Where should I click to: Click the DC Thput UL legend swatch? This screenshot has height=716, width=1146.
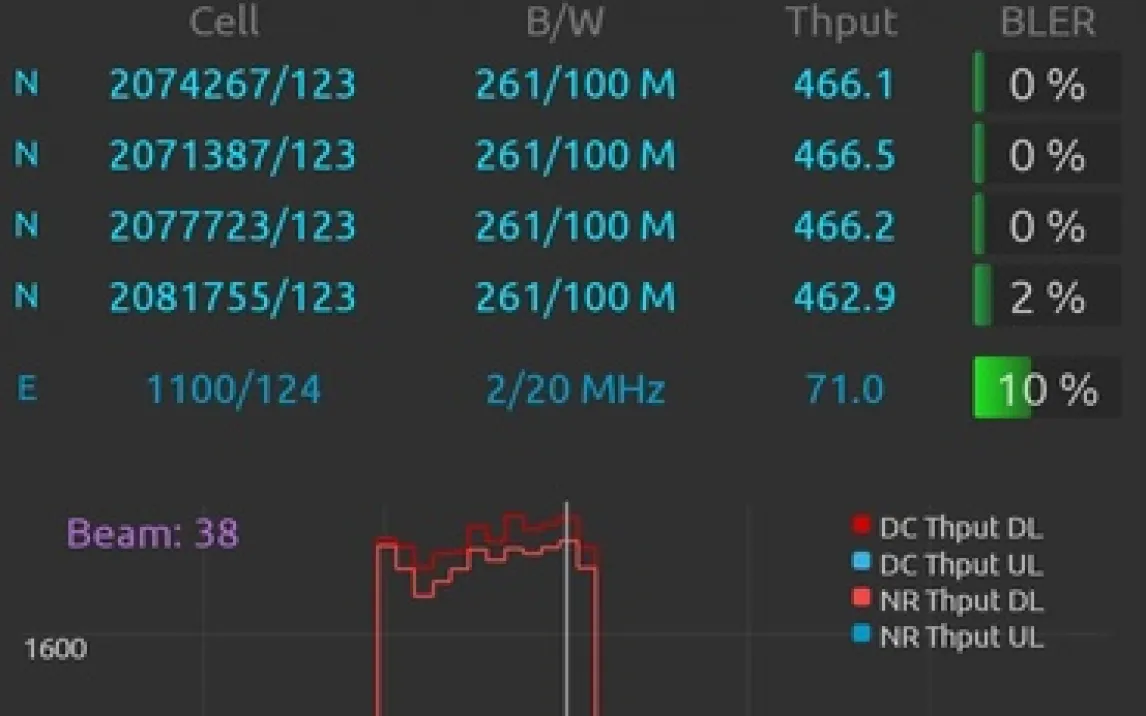(x=862, y=561)
